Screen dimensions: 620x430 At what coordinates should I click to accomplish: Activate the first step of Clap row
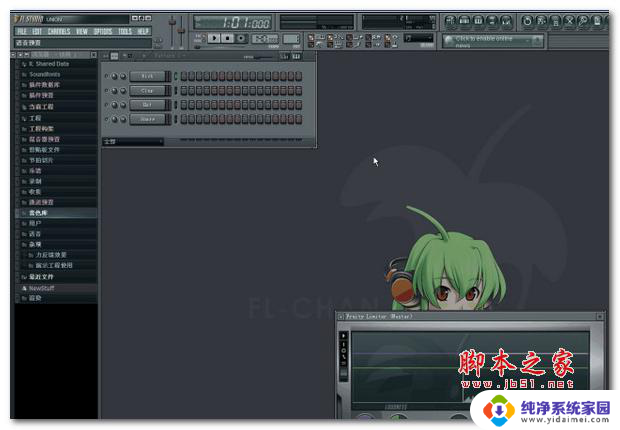point(184,91)
